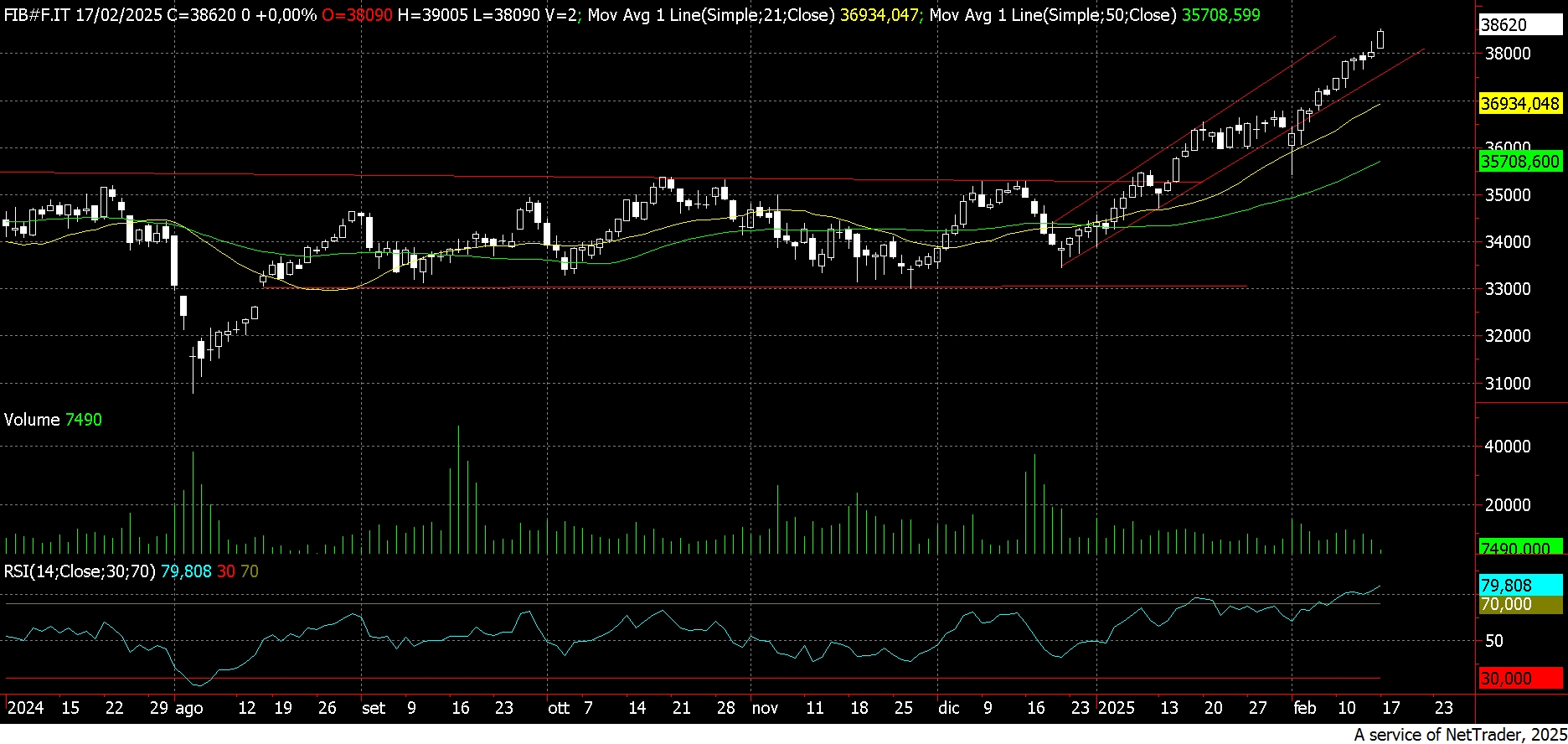Click the 38000 price axis level
This screenshot has height=744, width=1568.
pos(1508,54)
